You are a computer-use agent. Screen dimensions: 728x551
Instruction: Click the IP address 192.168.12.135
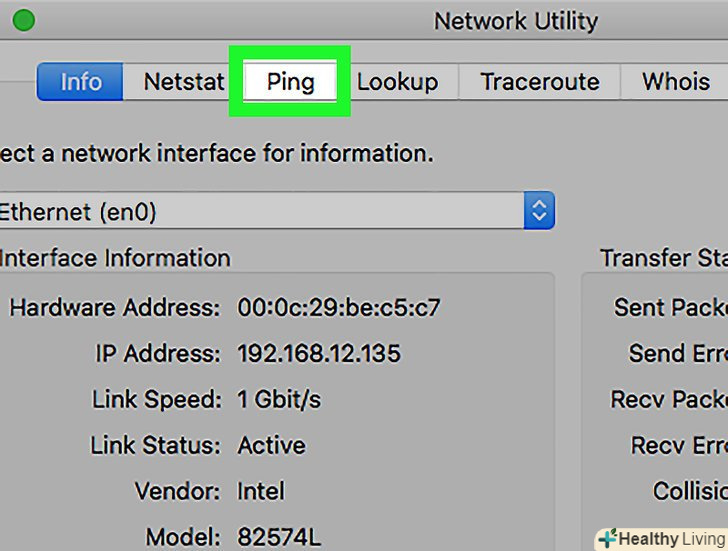click(x=318, y=353)
